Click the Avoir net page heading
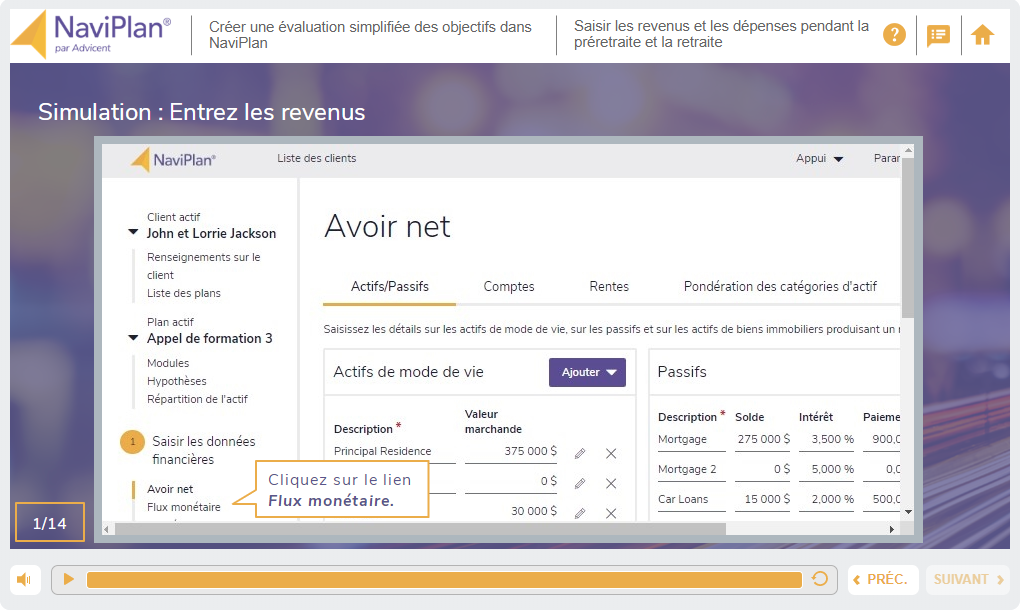 coord(387,227)
